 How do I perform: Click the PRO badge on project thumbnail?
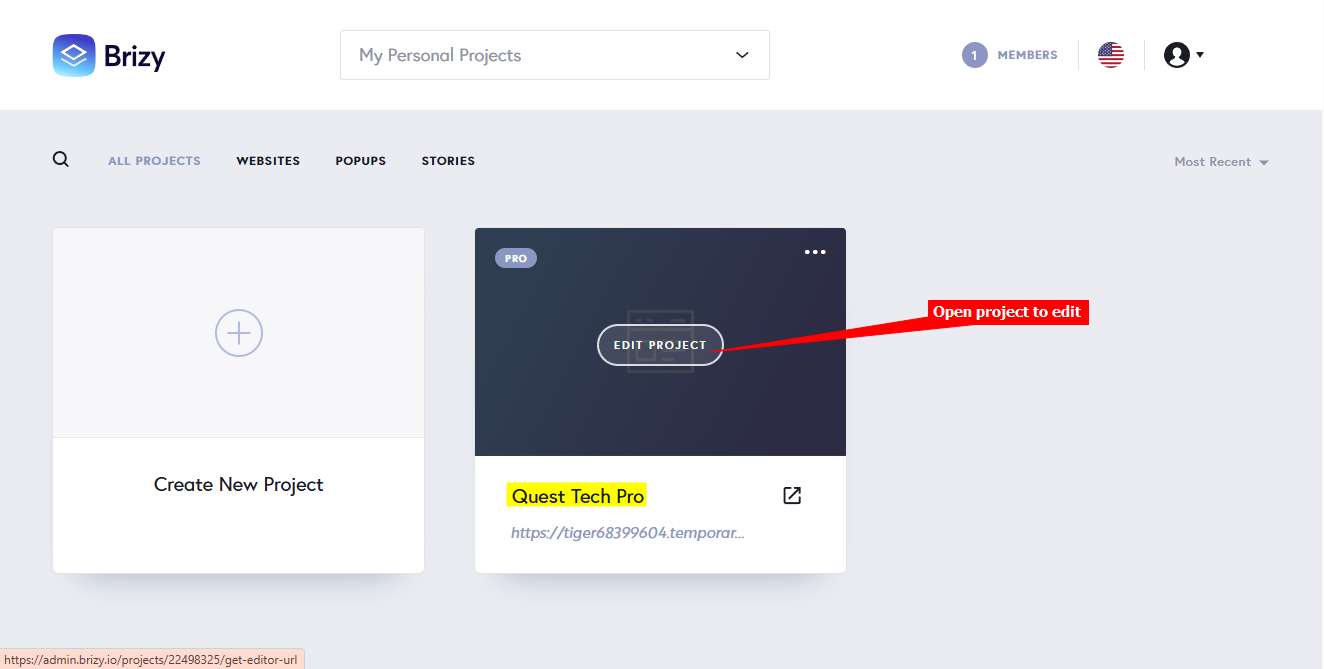tap(516, 258)
